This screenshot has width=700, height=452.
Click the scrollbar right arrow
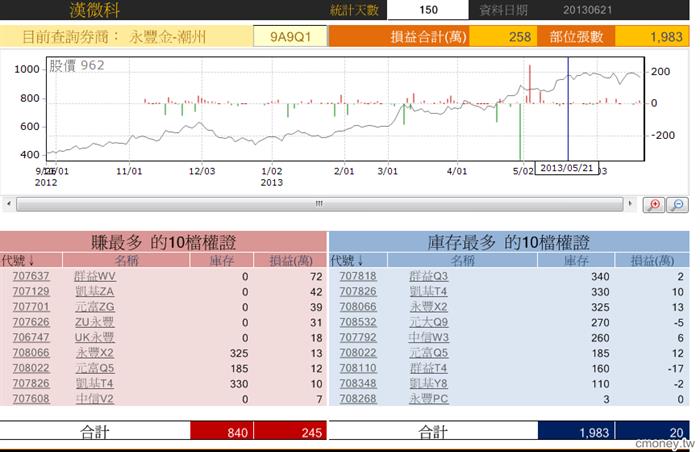click(630, 204)
